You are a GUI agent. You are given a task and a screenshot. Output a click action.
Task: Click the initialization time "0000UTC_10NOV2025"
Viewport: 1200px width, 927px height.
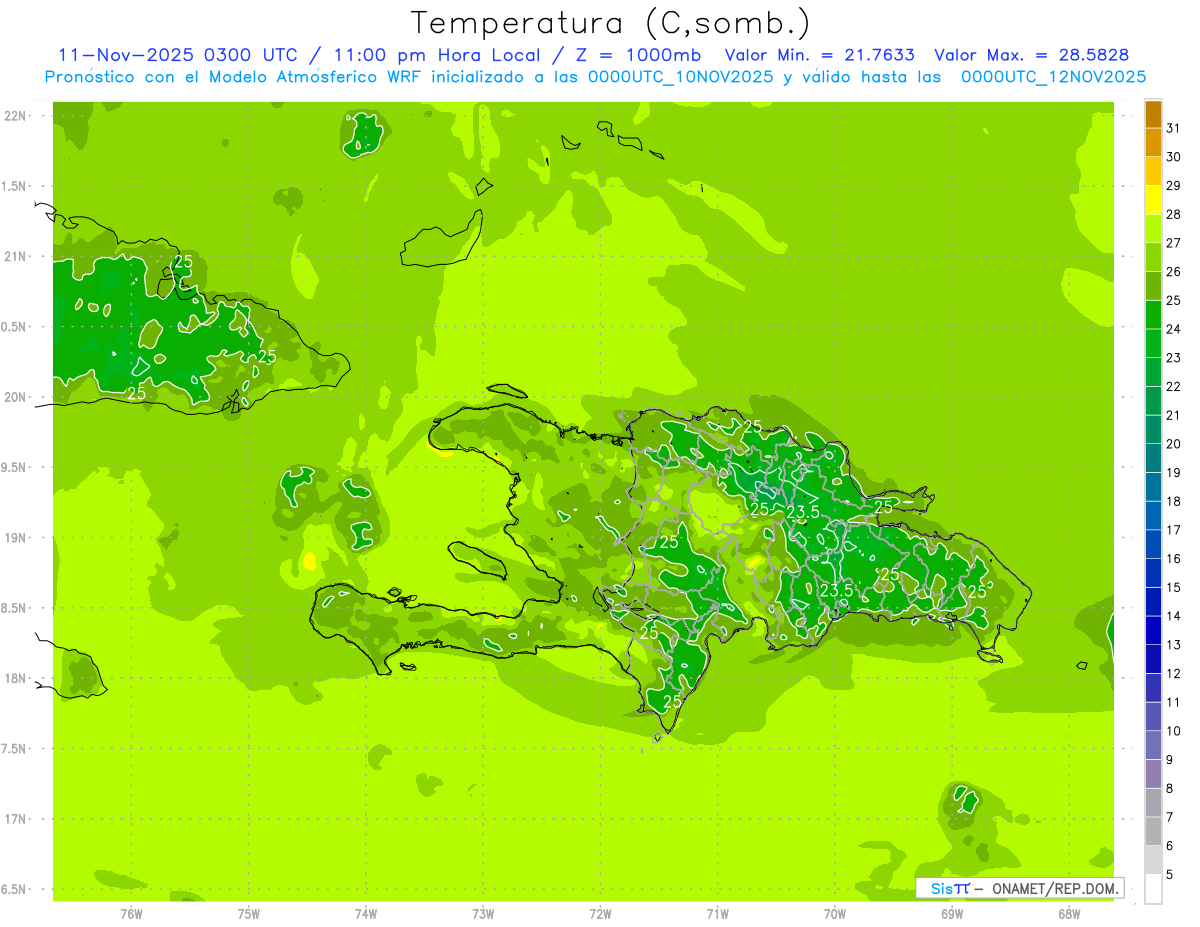680,77
